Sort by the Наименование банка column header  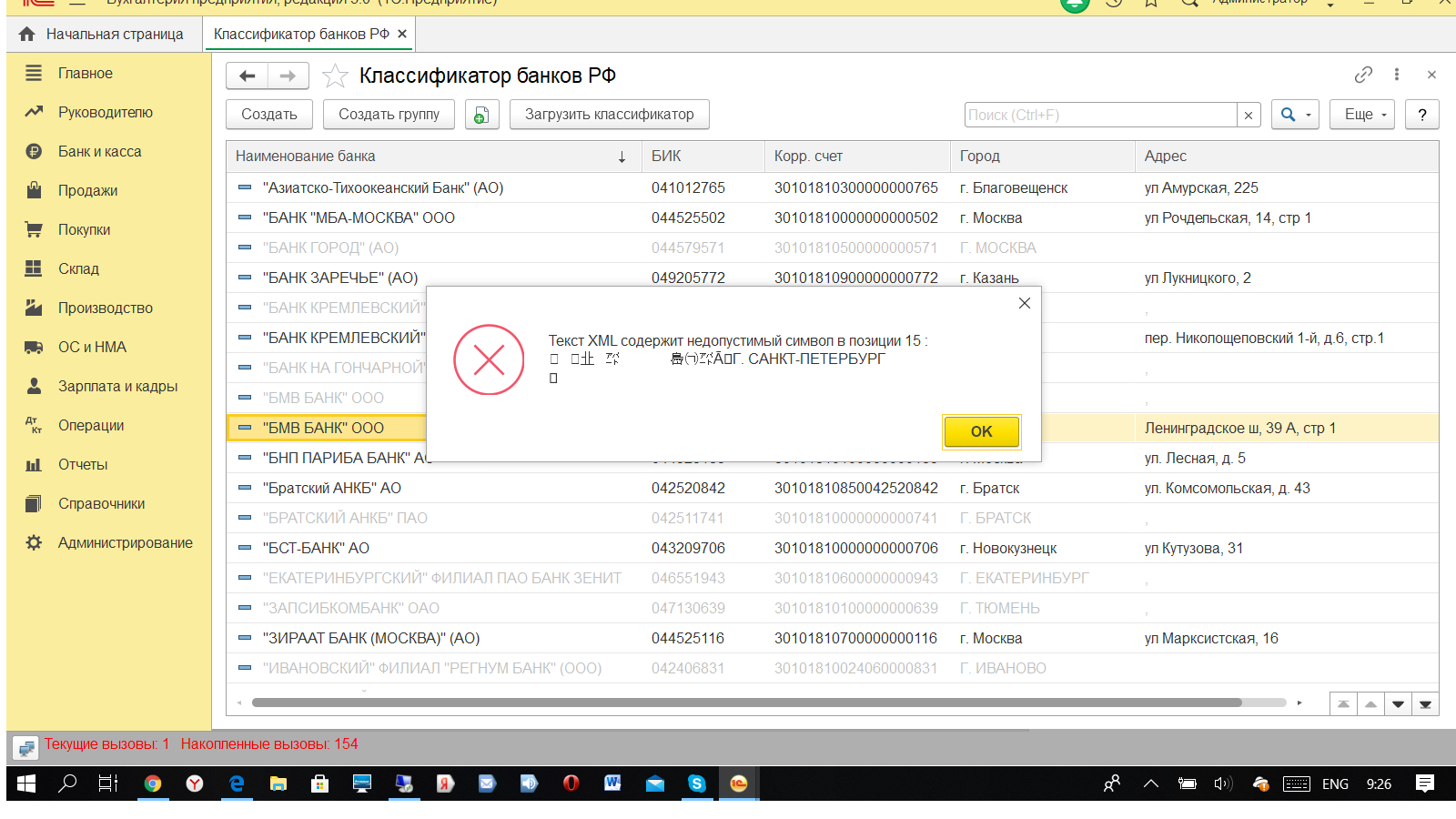tap(428, 157)
